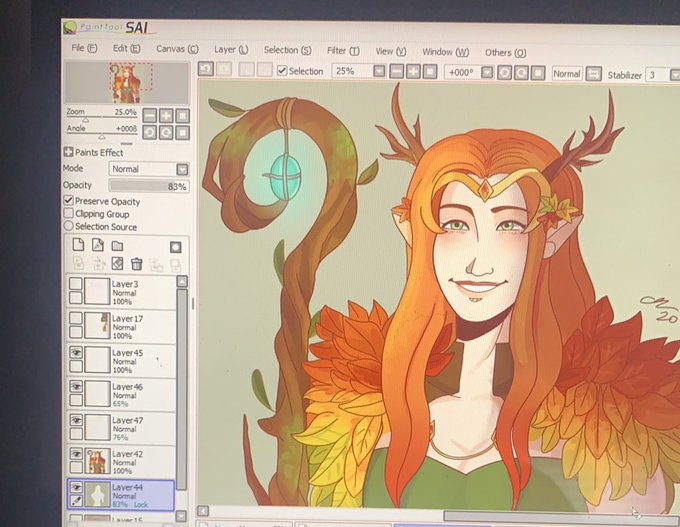Screen dimensions: 680x527
Task: Click navigator reset zoom button
Action: pyautogui.click(x=183, y=116)
